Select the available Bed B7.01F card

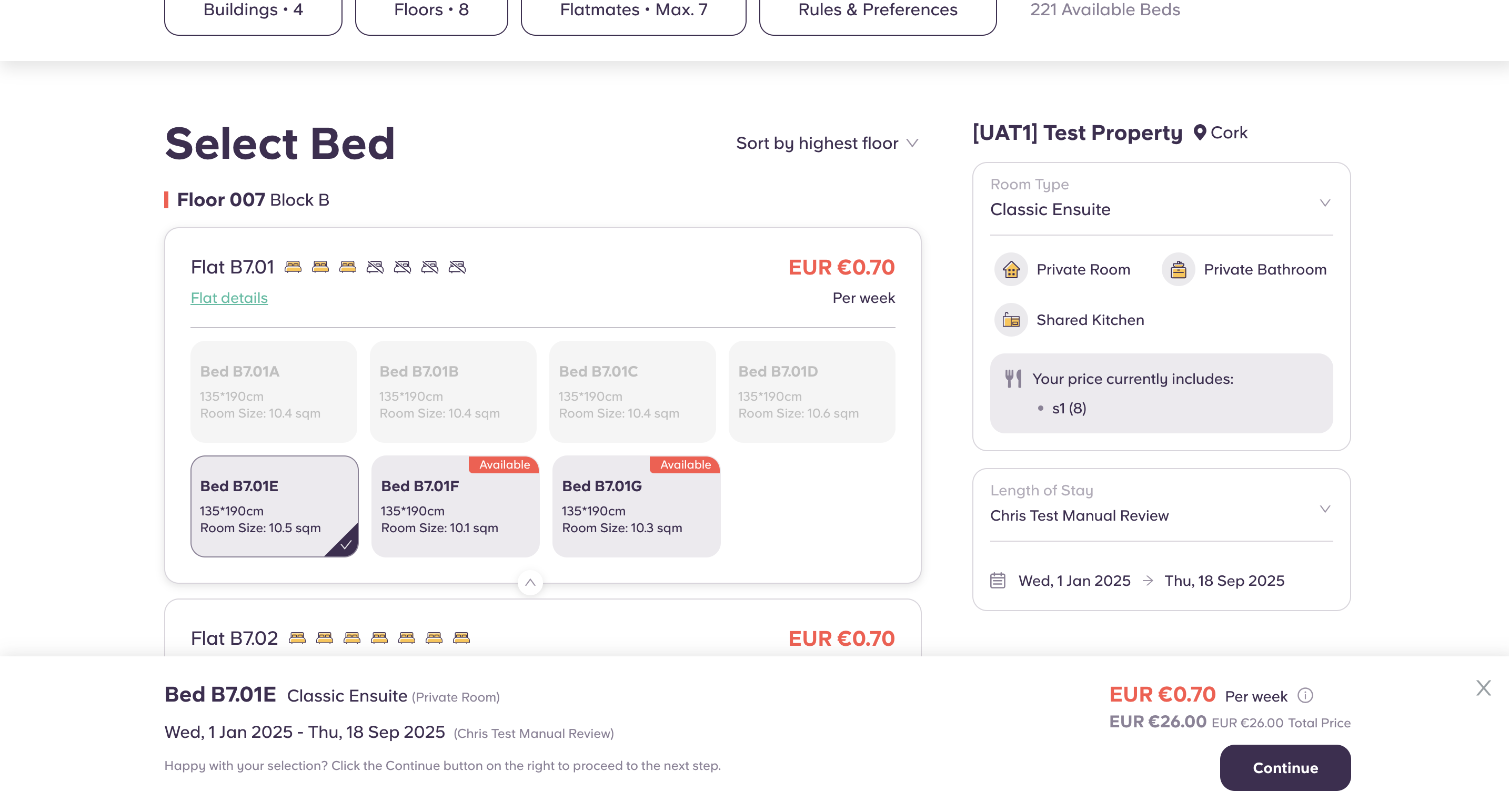click(x=455, y=506)
